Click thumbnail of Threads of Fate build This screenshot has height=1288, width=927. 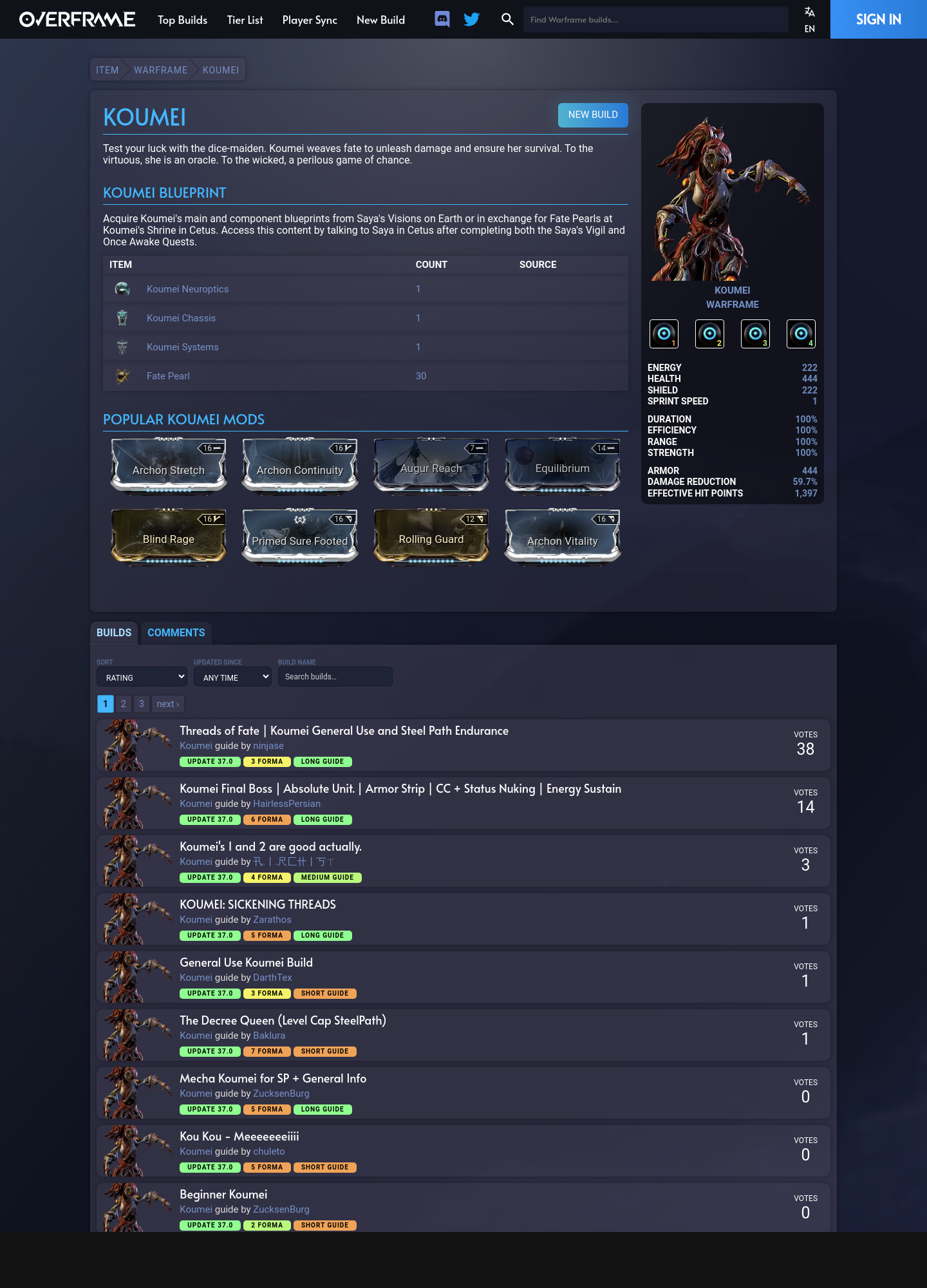click(x=135, y=745)
